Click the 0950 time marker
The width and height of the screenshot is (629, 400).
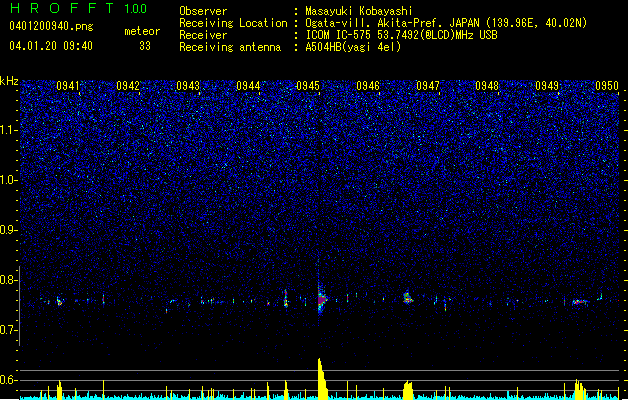click(x=607, y=86)
